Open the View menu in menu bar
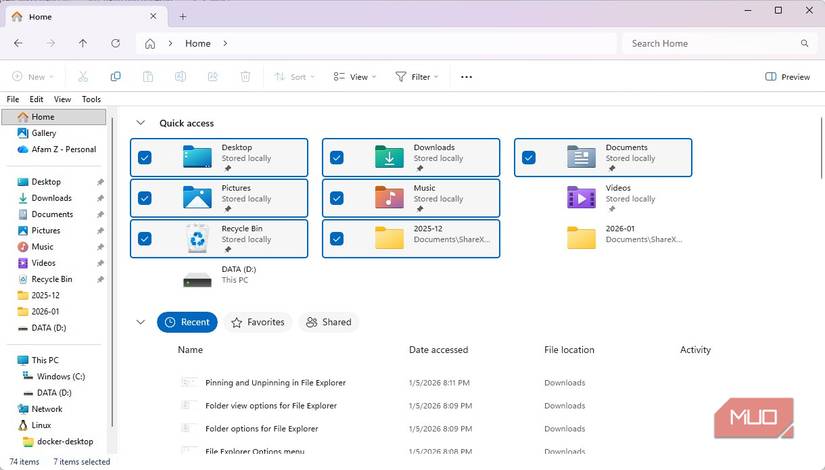Screen dimensions: 825x470 (x=62, y=99)
